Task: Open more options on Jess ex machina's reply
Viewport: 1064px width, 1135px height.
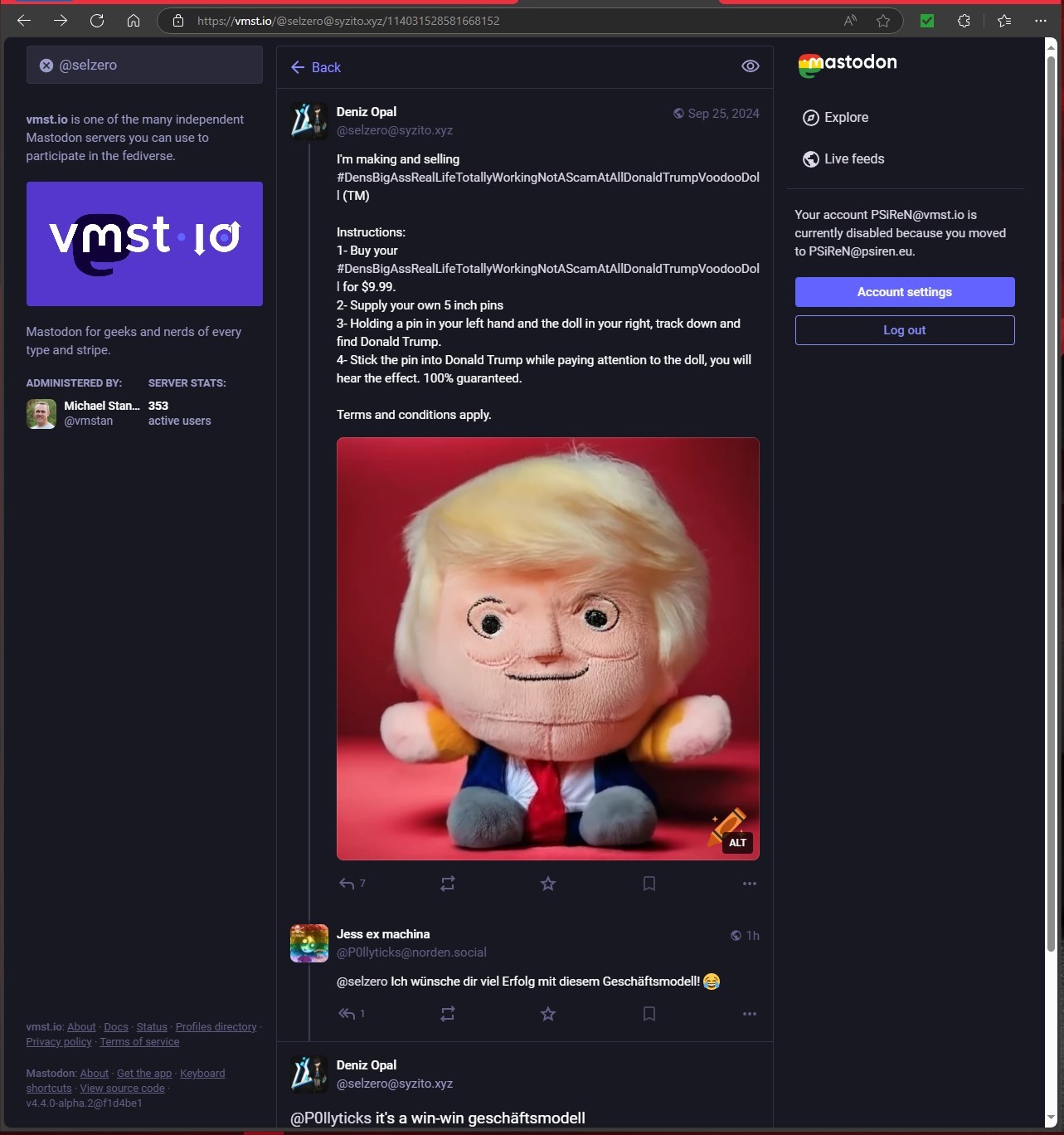Action: click(750, 1014)
